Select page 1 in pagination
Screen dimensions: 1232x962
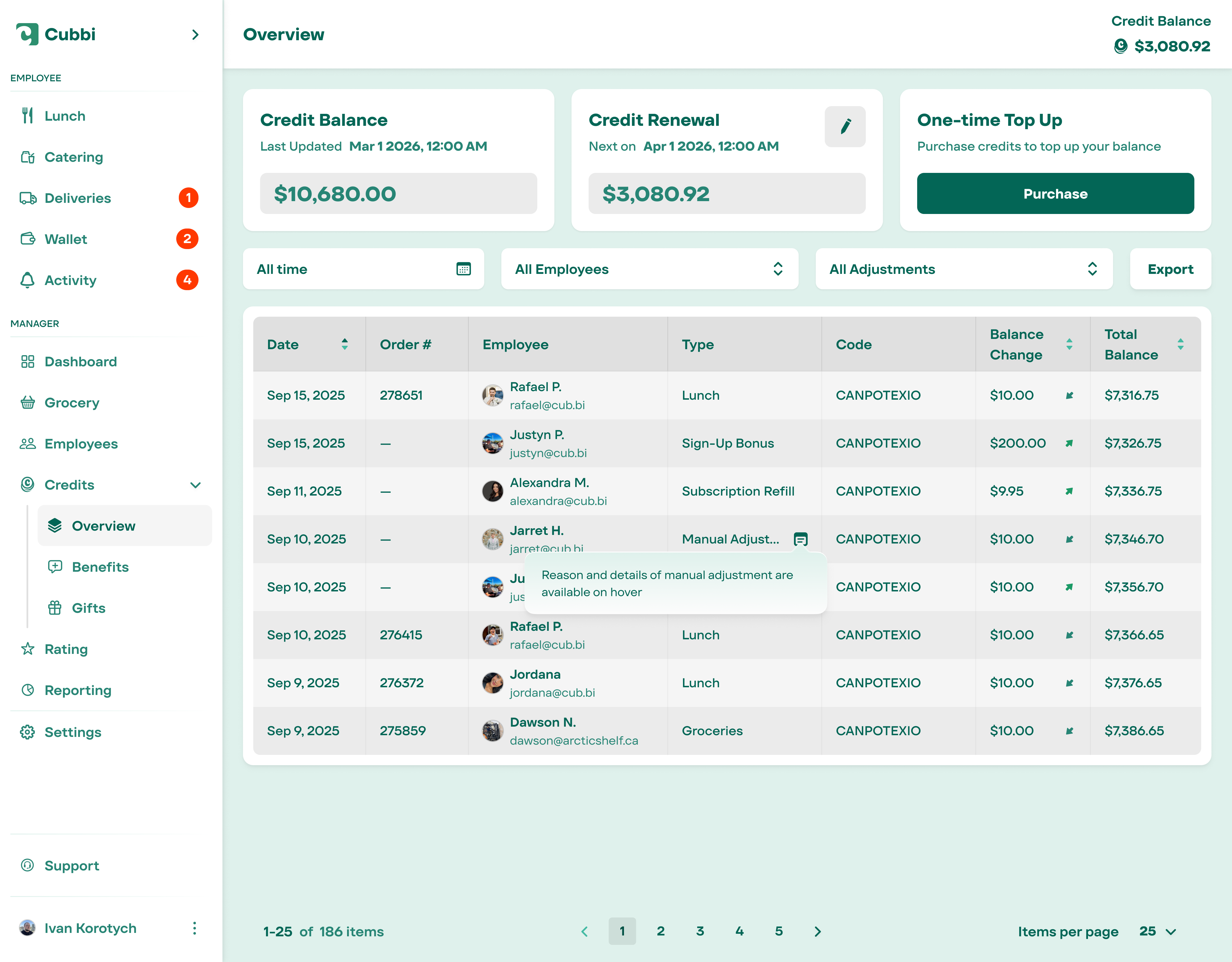click(622, 931)
